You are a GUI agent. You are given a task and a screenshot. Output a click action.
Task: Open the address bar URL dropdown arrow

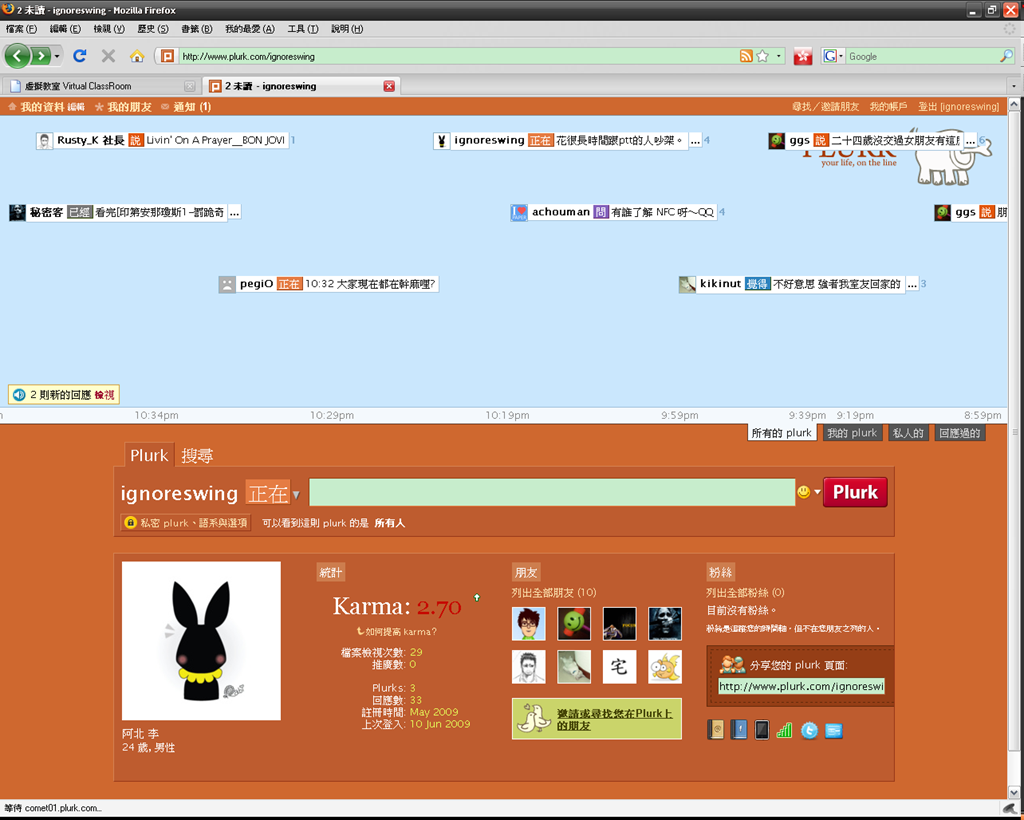pos(778,56)
